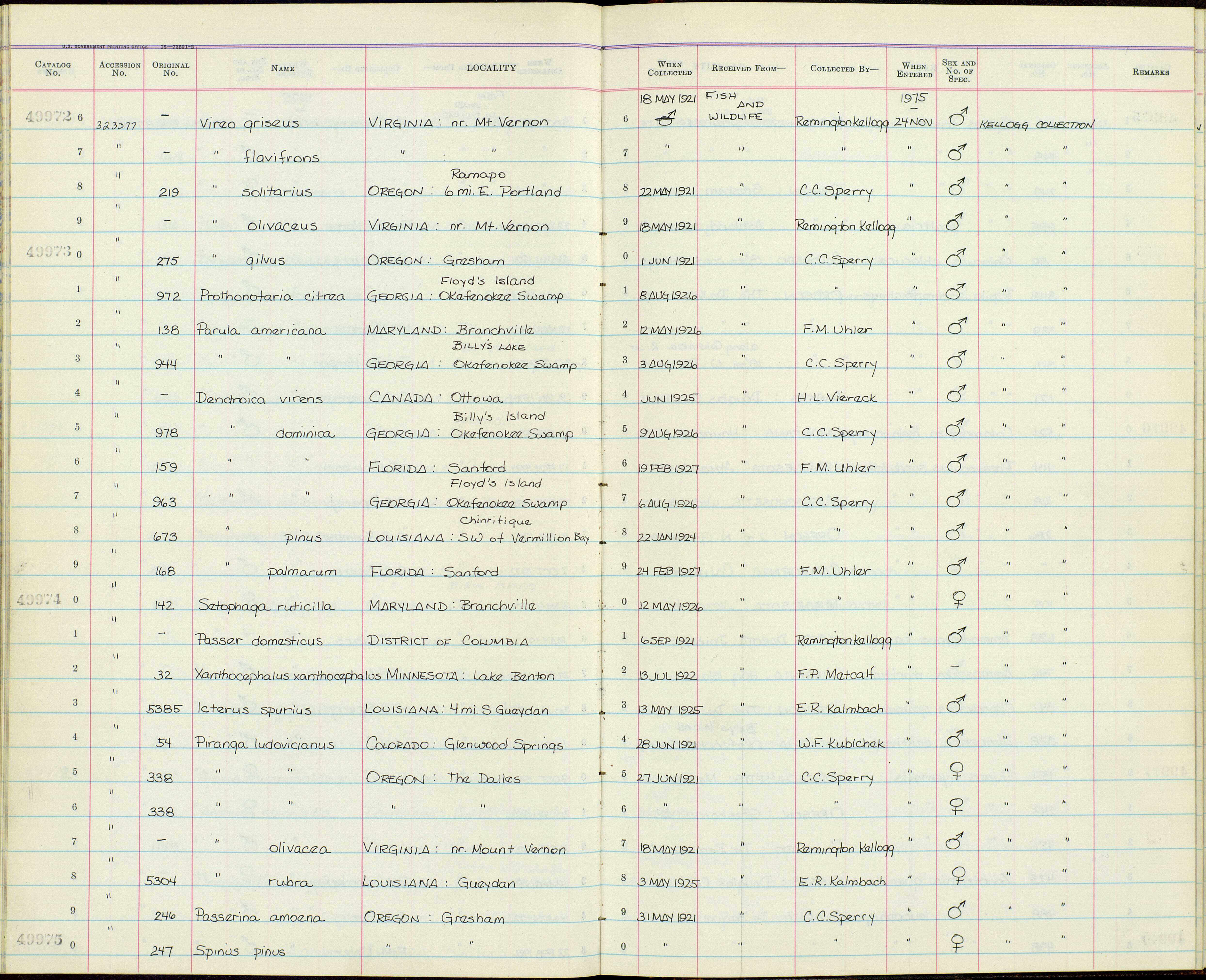Image resolution: width=1206 pixels, height=980 pixels.
Task: Click the collected date "6 SEP 1921"
Action: coord(667,641)
